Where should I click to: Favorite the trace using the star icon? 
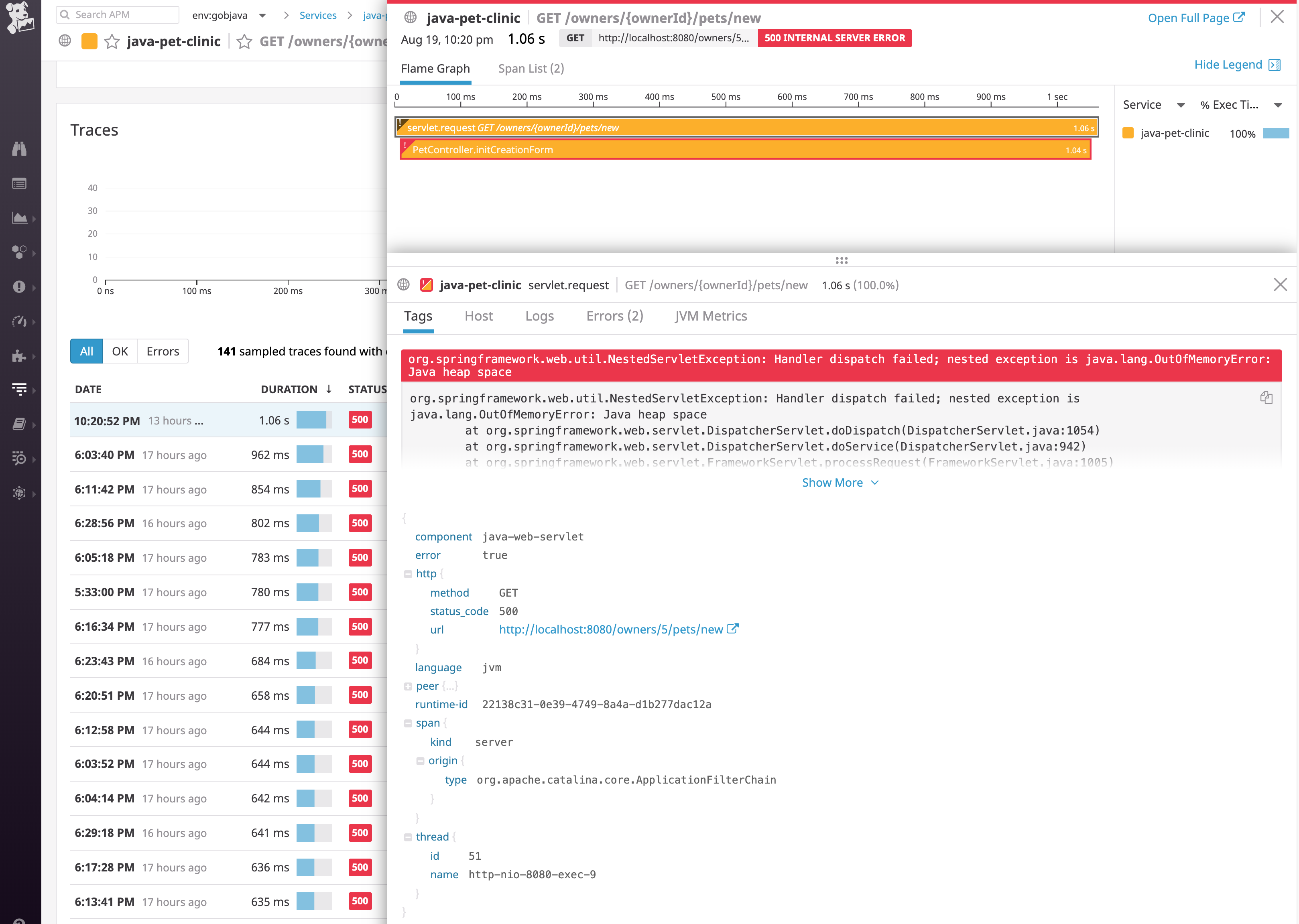[x=245, y=42]
